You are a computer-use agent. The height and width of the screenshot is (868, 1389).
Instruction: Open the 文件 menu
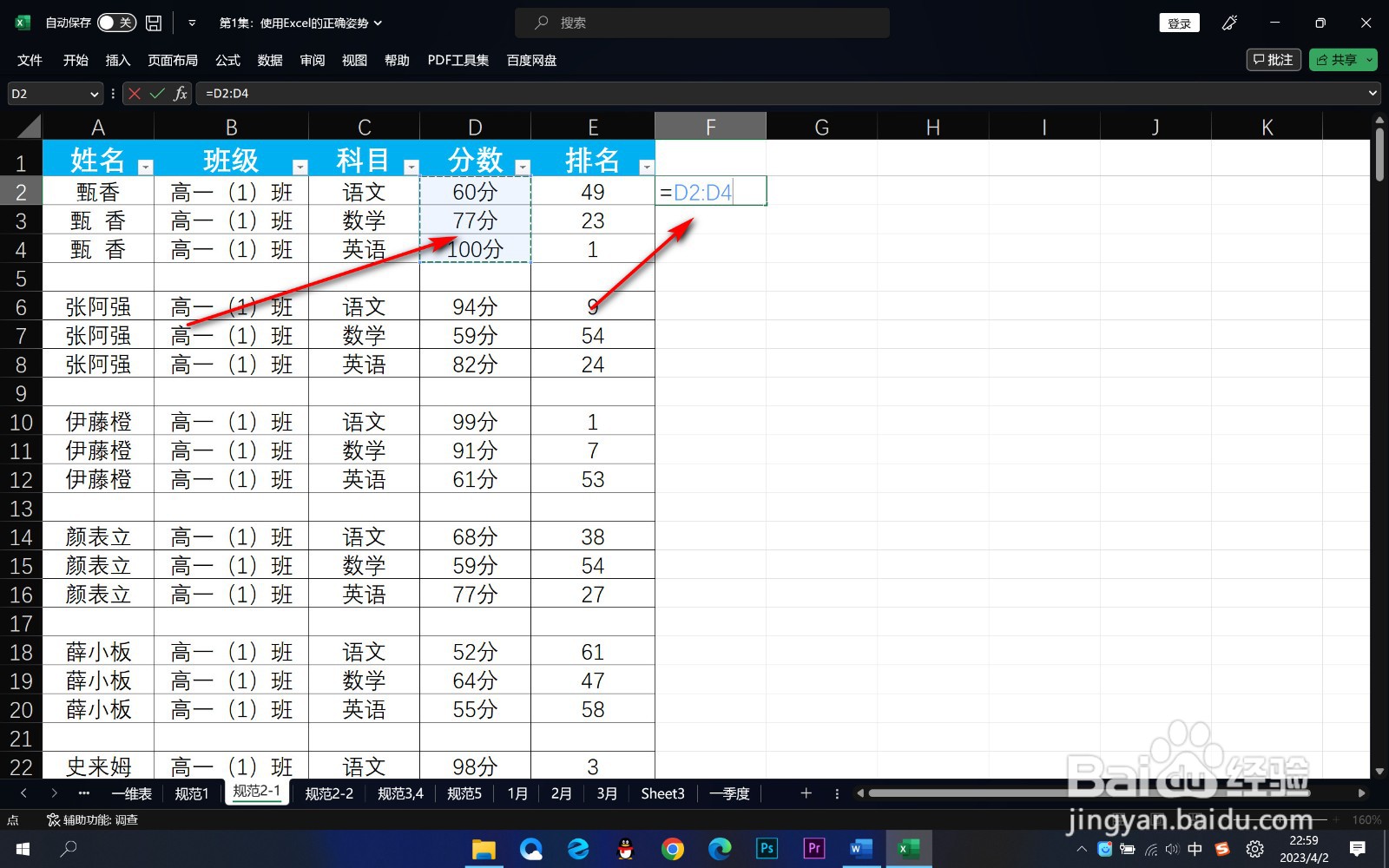[30, 60]
